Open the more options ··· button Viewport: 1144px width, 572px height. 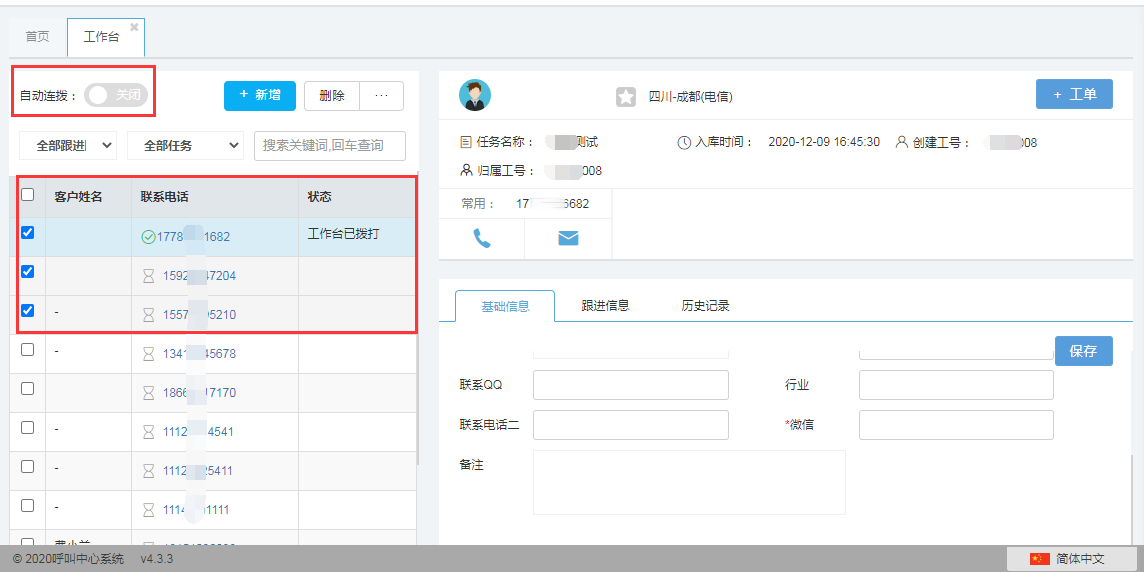(381, 96)
